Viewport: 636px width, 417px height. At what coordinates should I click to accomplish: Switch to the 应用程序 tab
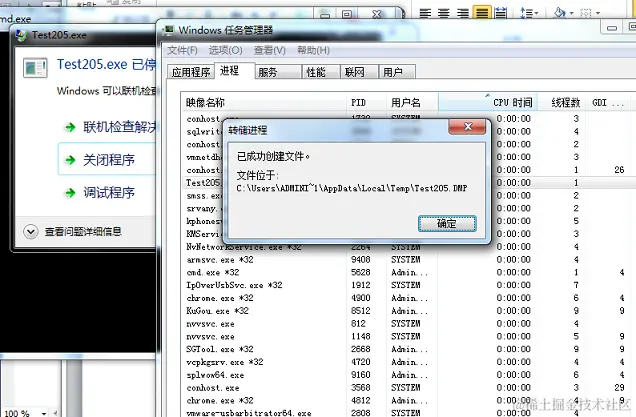[191, 72]
